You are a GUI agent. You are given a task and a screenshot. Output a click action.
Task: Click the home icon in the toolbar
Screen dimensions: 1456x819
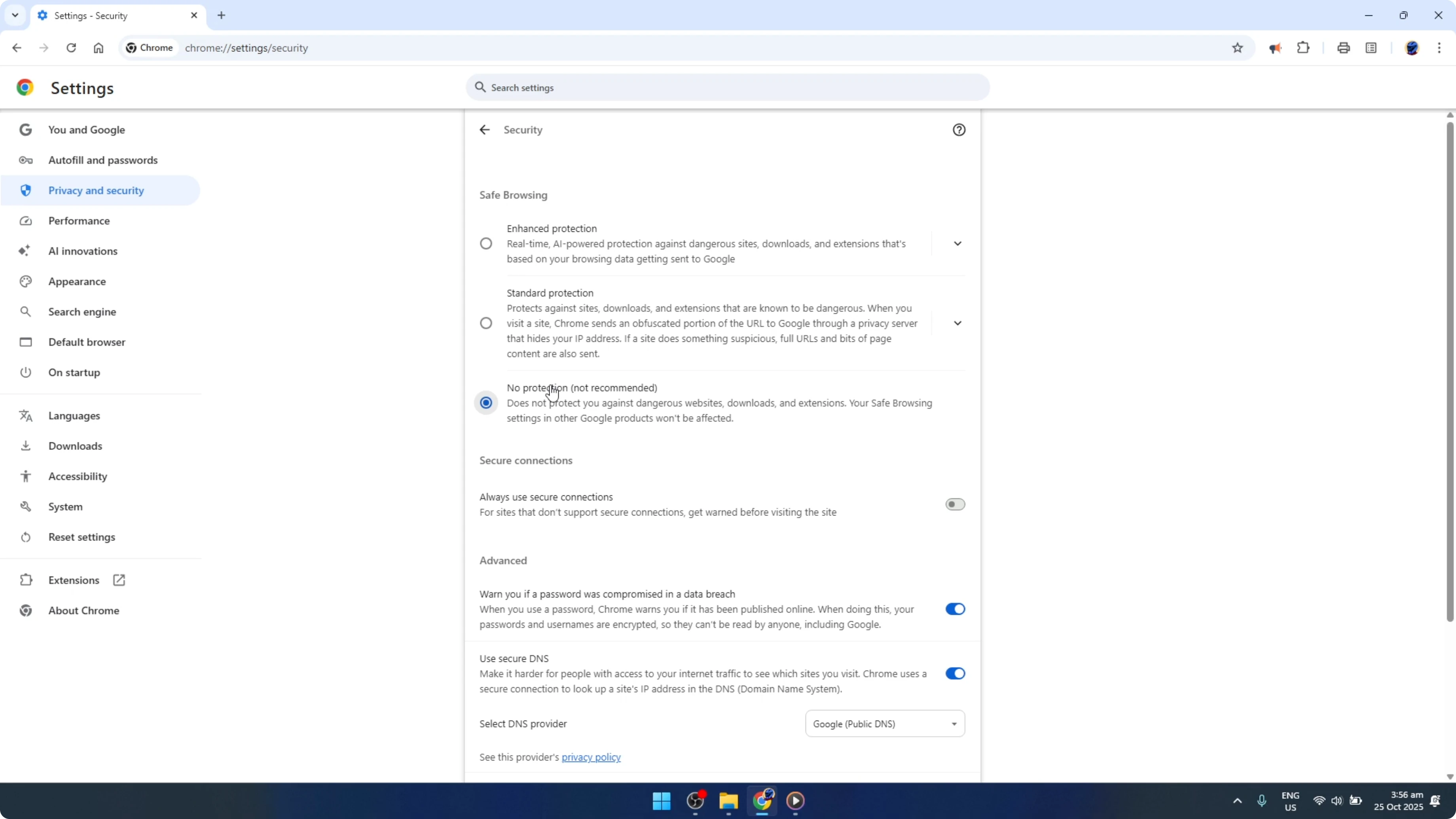(x=99, y=47)
